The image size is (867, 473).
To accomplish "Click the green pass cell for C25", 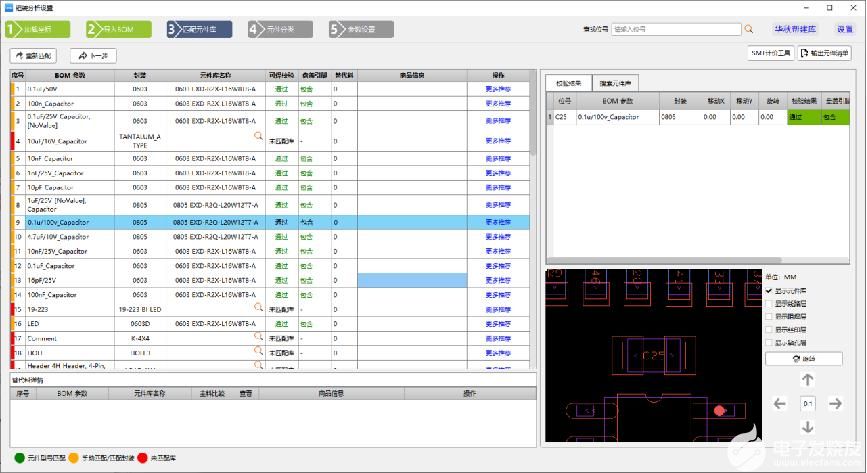I will (804, 117).
